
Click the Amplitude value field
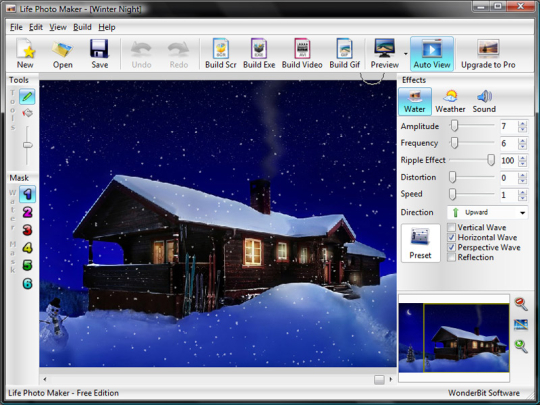tap(509, 126)
